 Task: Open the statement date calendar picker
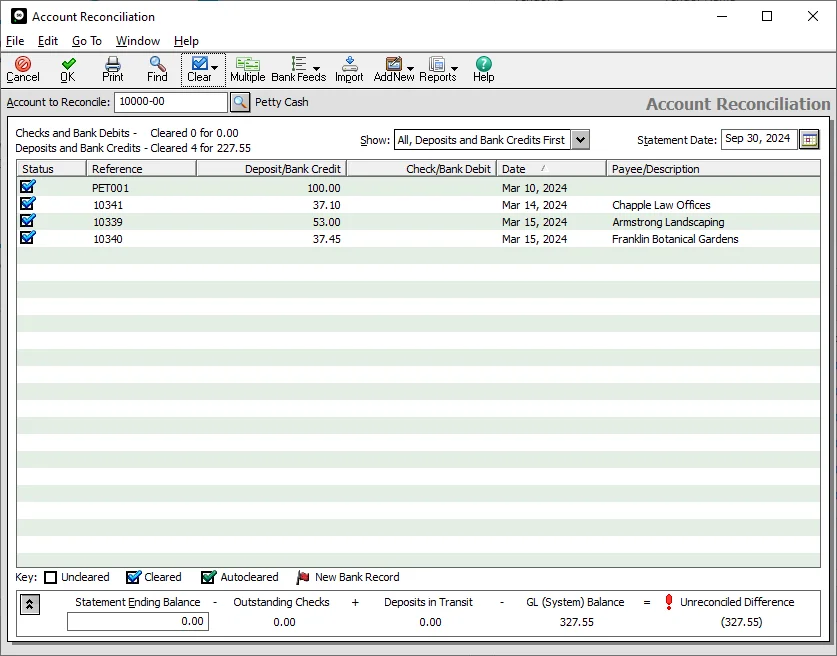pos(809,139)
